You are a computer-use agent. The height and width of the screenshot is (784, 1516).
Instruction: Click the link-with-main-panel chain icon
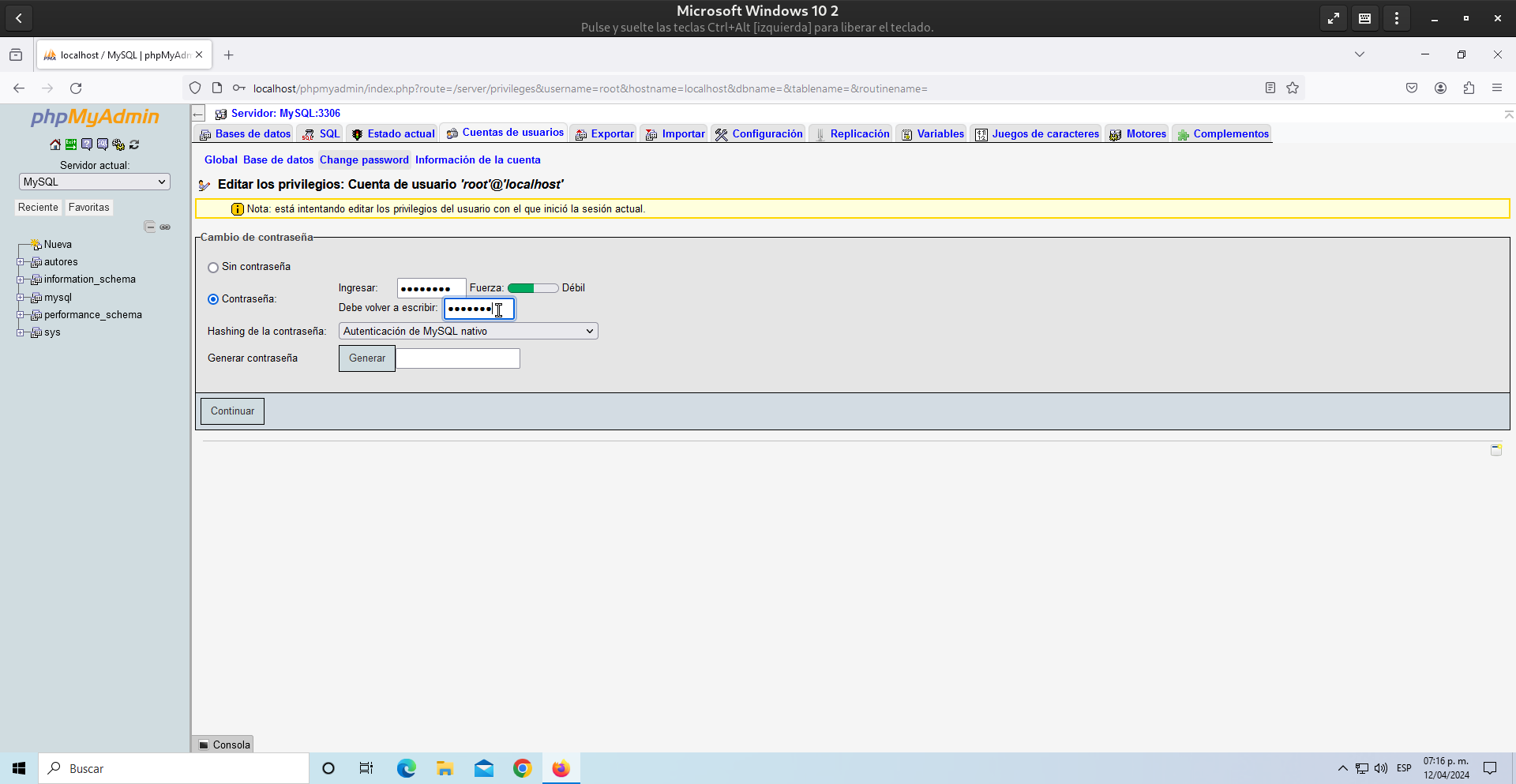click(165, 227)
